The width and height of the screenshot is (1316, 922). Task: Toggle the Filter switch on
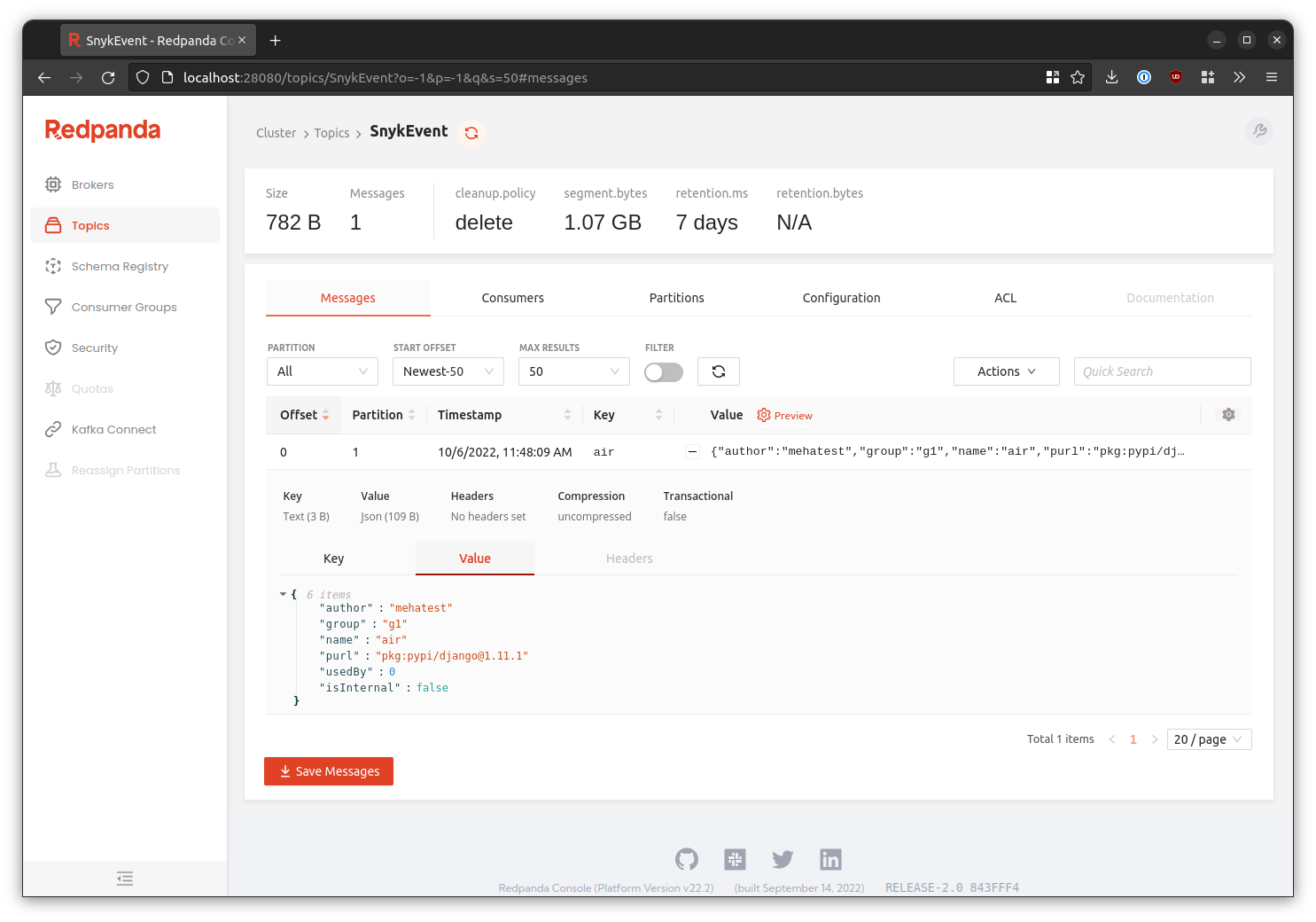(x=664, y=372)
